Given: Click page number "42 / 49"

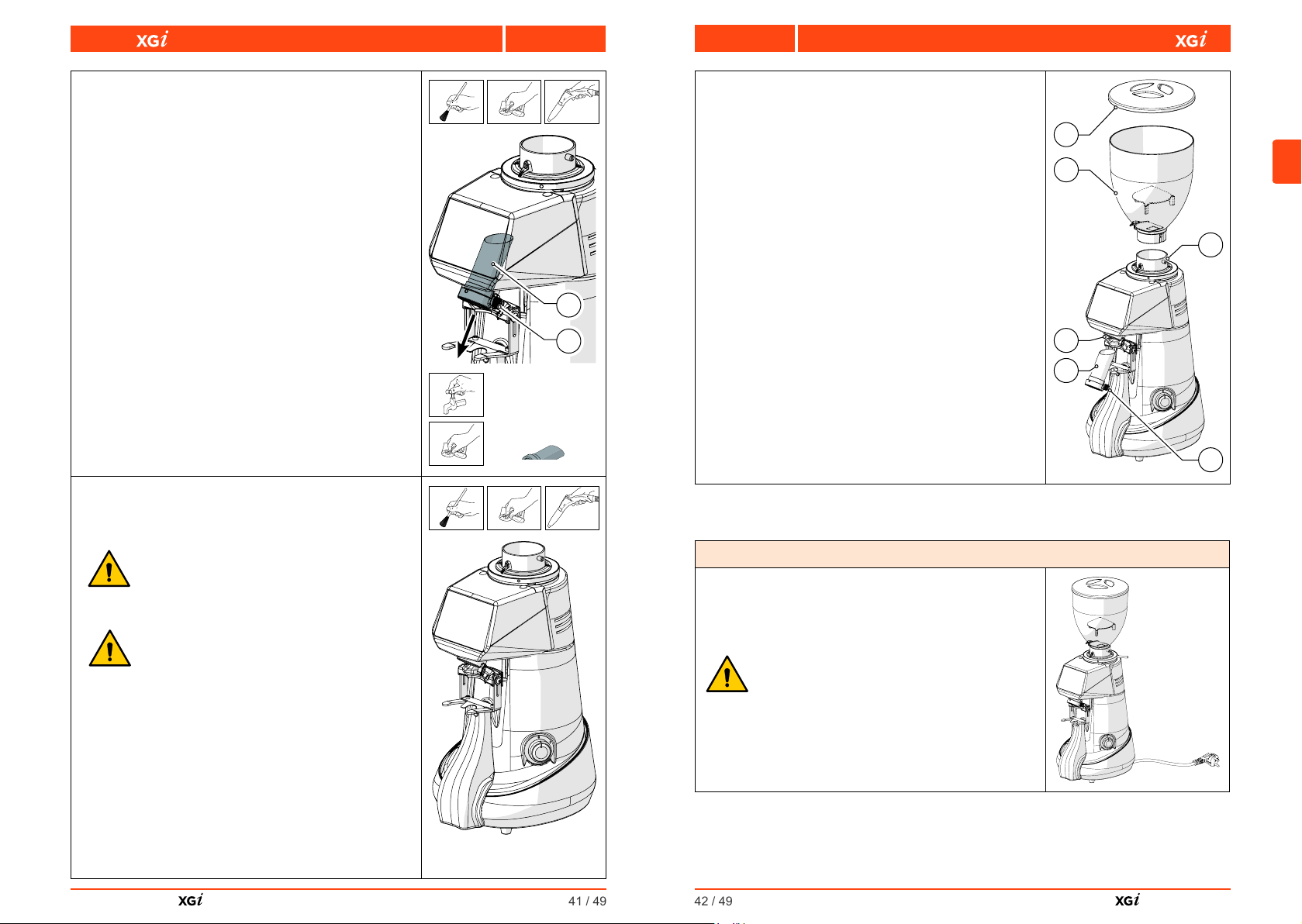Looking at the screenshot, I should point(713,901).
